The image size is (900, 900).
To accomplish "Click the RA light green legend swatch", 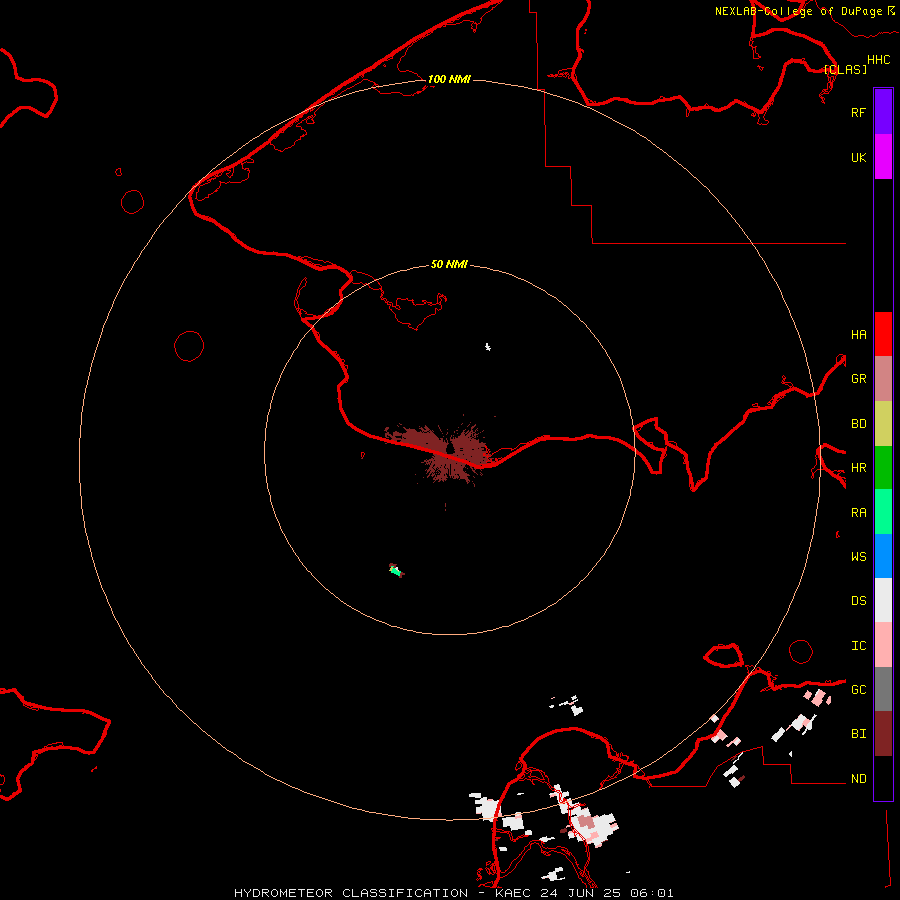I will (883, 512).
